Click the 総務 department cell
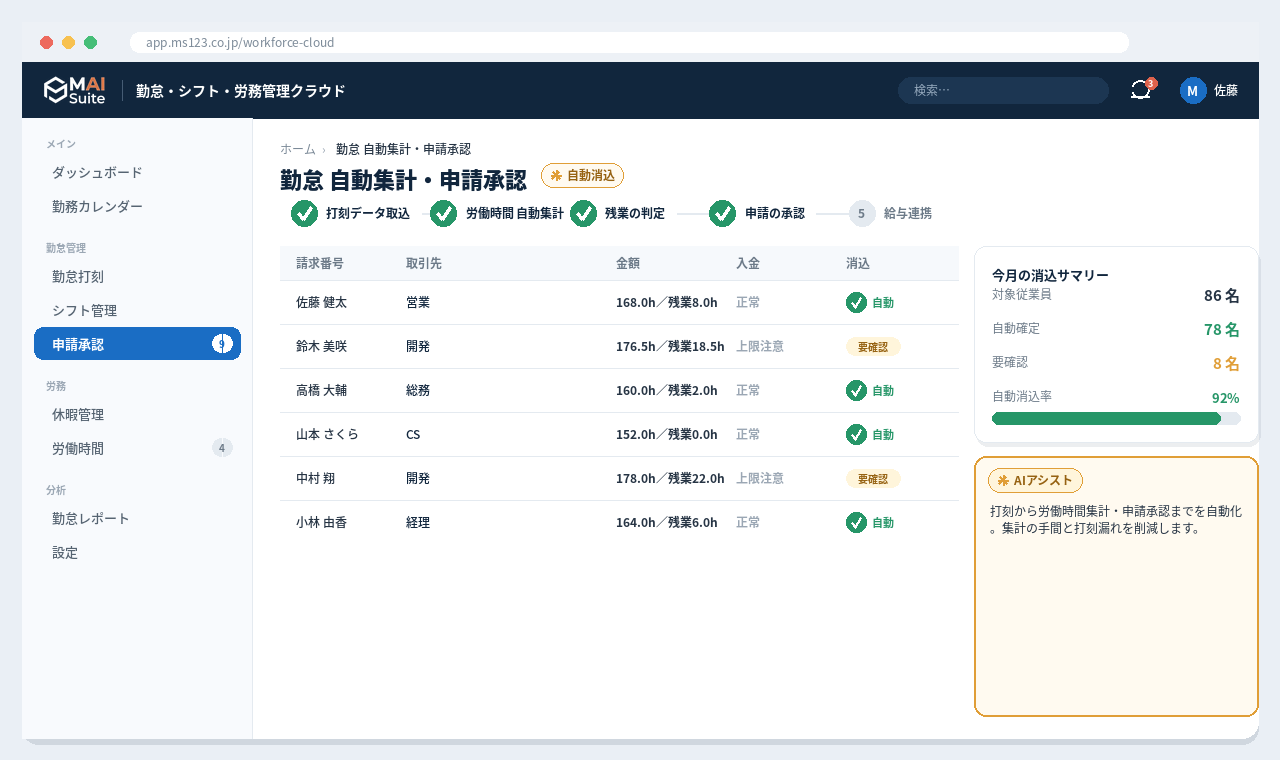The height and width of the screenshot is (760, 1280). [x=418, y=390]
